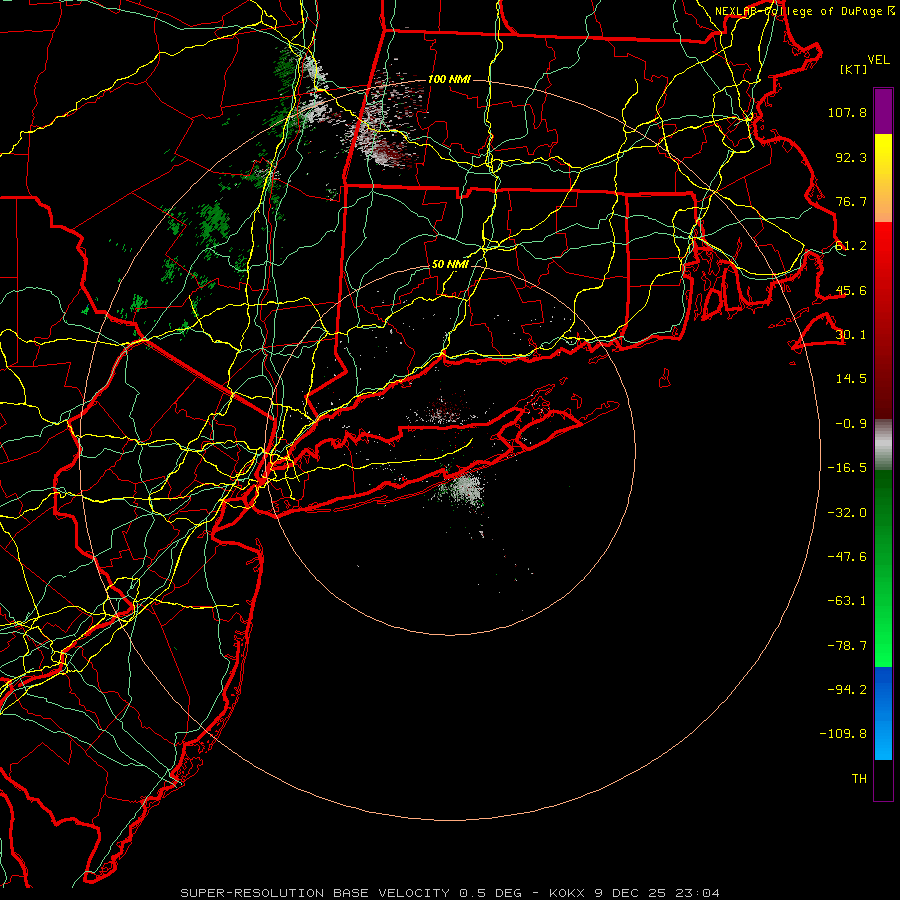Click the '[KT]' units label

[853, 69]
